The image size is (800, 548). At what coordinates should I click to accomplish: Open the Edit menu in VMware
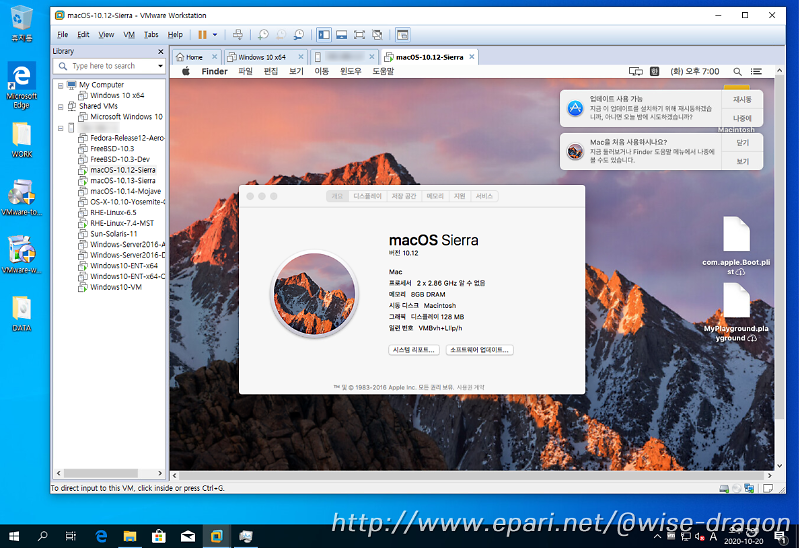(83, 35)
